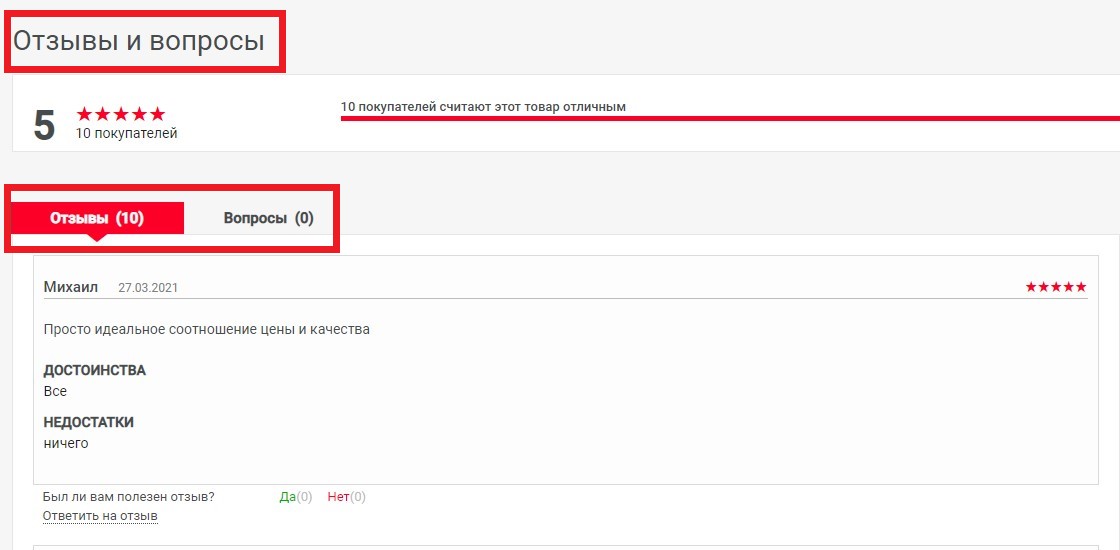This screenshot has height=550, width=1120.
Task: Click '10 покупателей считают этот товар отличным' label
Action: tap(483, 106)
